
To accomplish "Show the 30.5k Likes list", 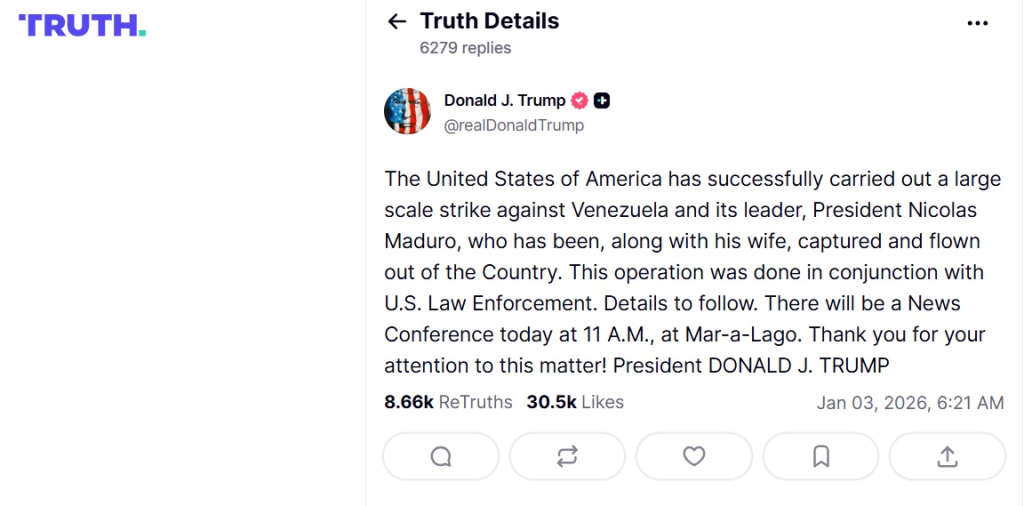I will pos(575,402).
